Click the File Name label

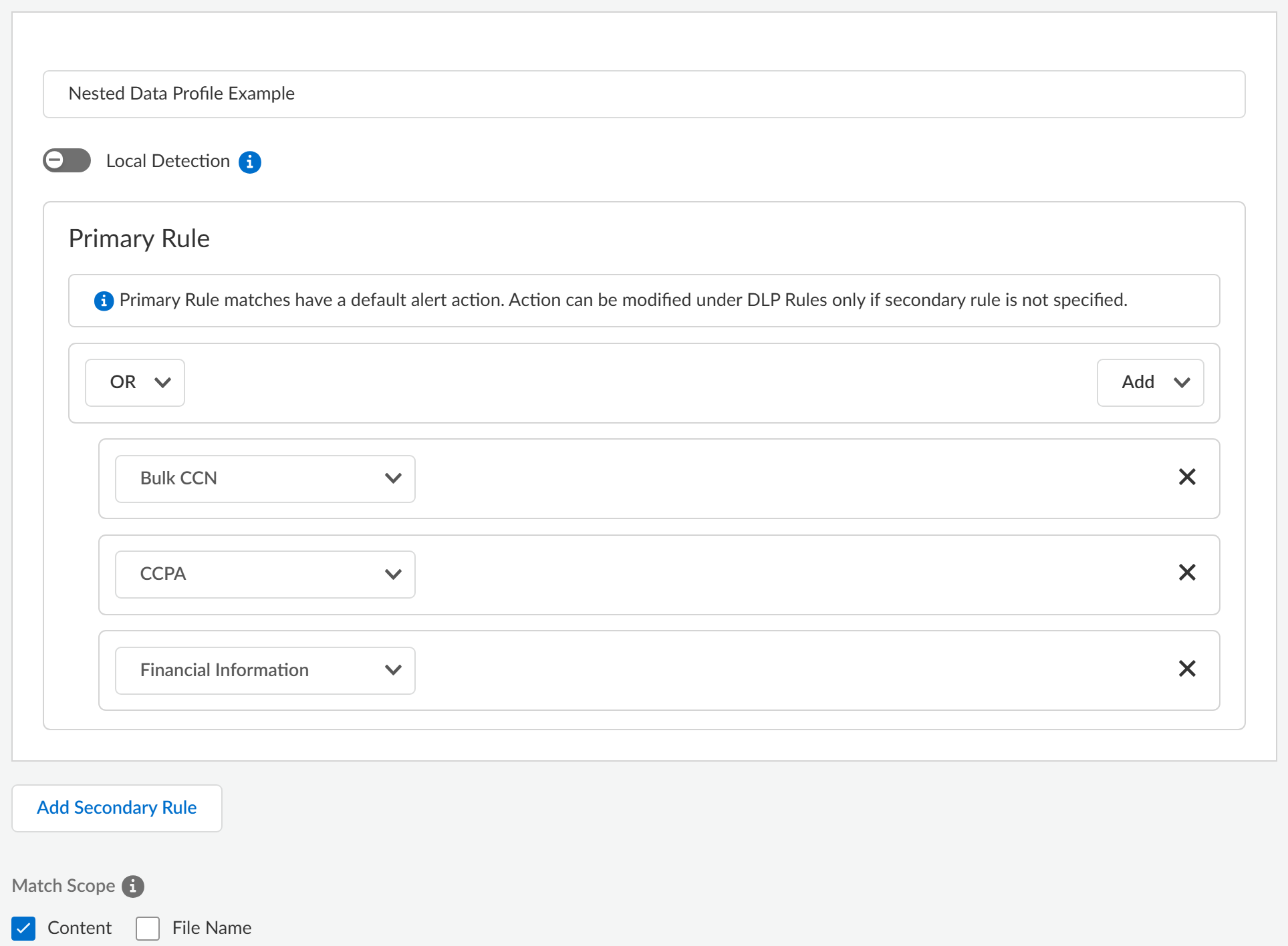tap(211, 928)
